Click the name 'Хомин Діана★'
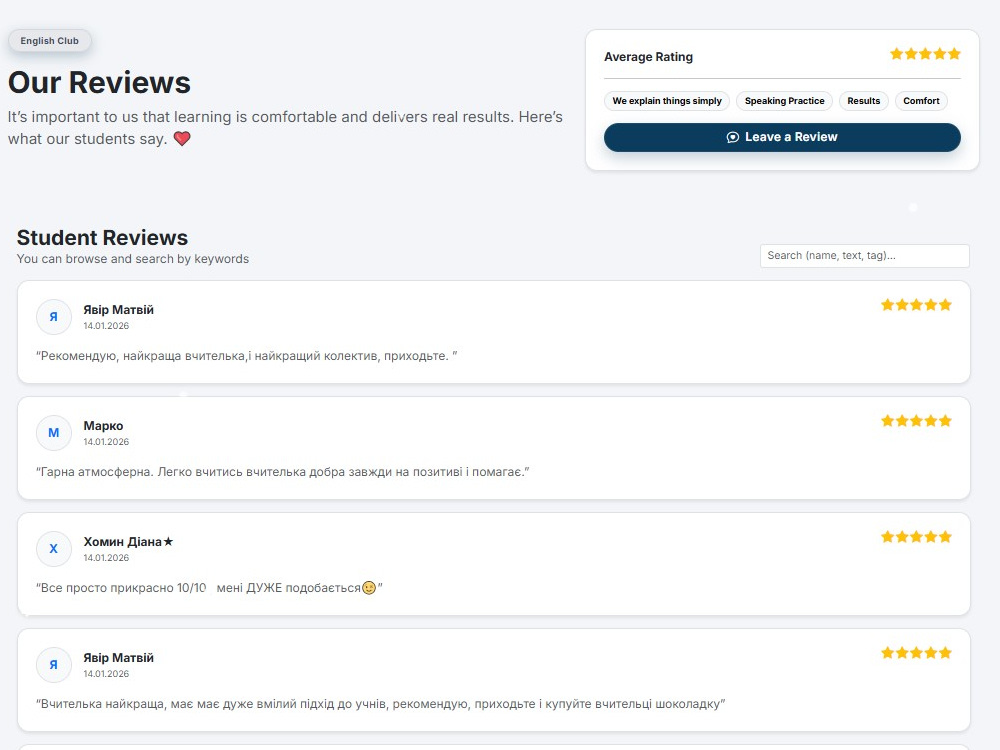The image size is (1000, 750). 128,542
